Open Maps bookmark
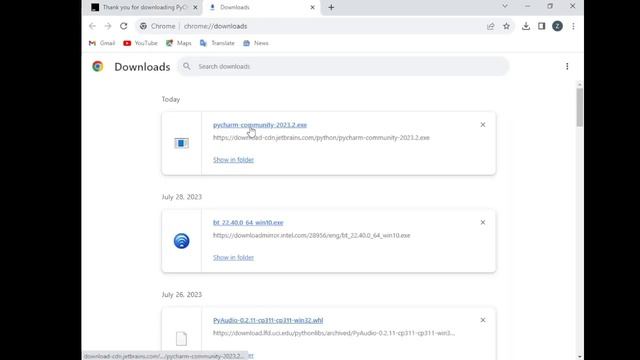 179,43
